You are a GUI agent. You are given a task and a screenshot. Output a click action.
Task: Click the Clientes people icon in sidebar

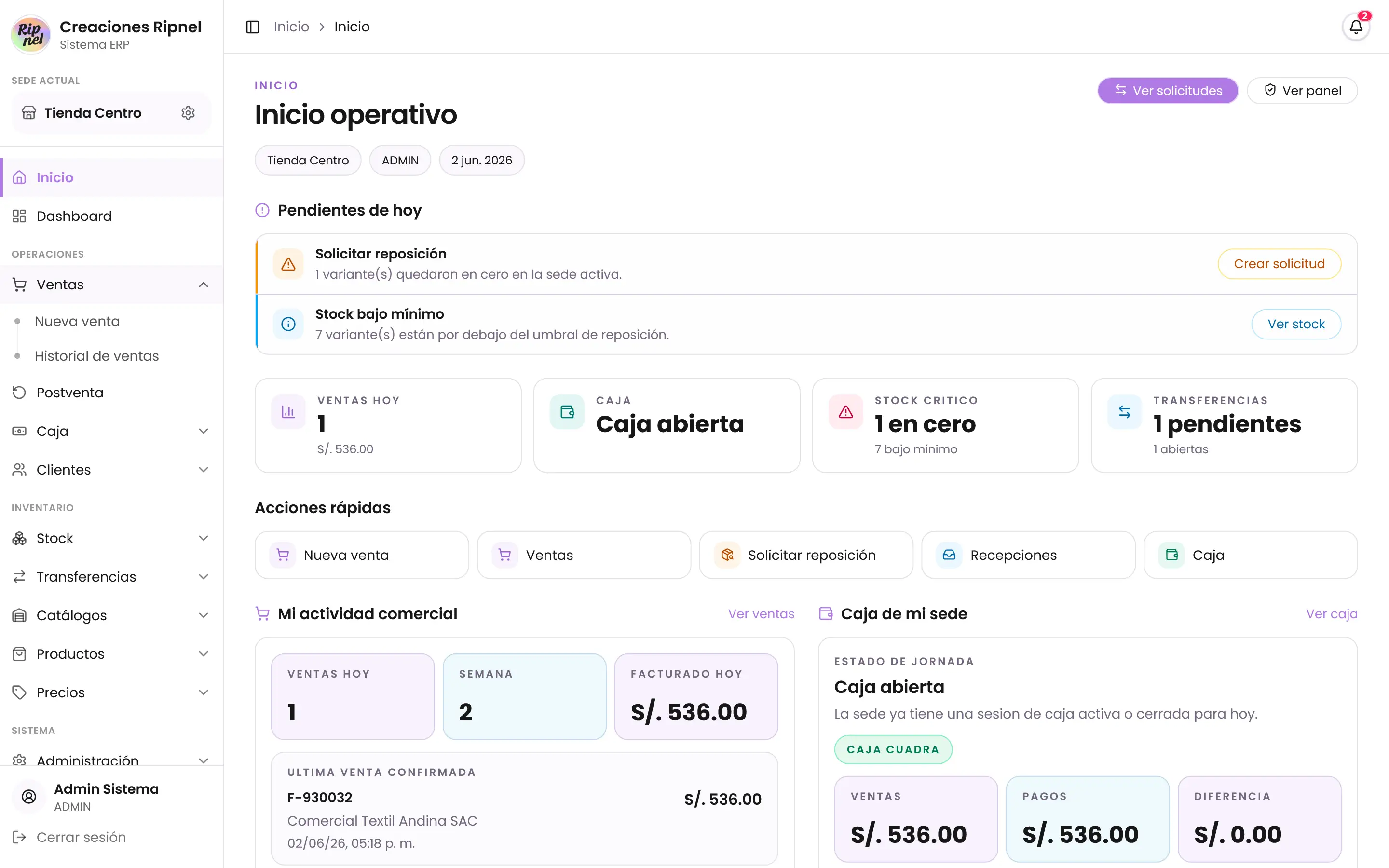(x=19, y=470)
